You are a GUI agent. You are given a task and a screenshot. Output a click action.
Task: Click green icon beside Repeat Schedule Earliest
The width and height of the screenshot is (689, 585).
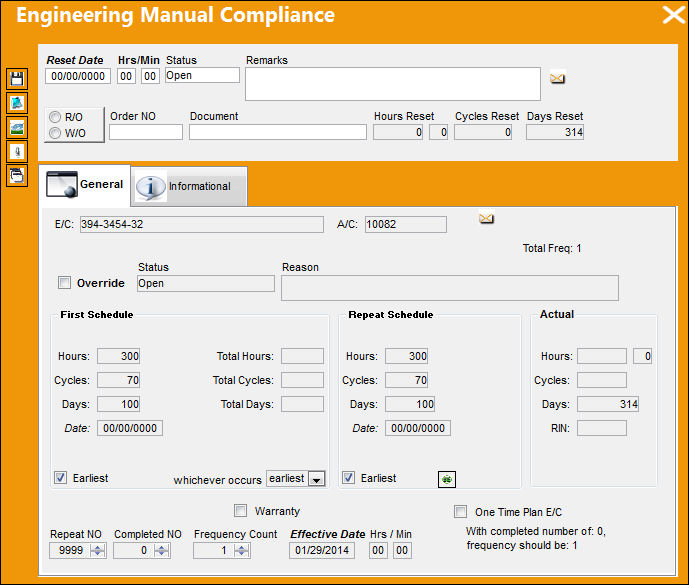coord(447,479)
